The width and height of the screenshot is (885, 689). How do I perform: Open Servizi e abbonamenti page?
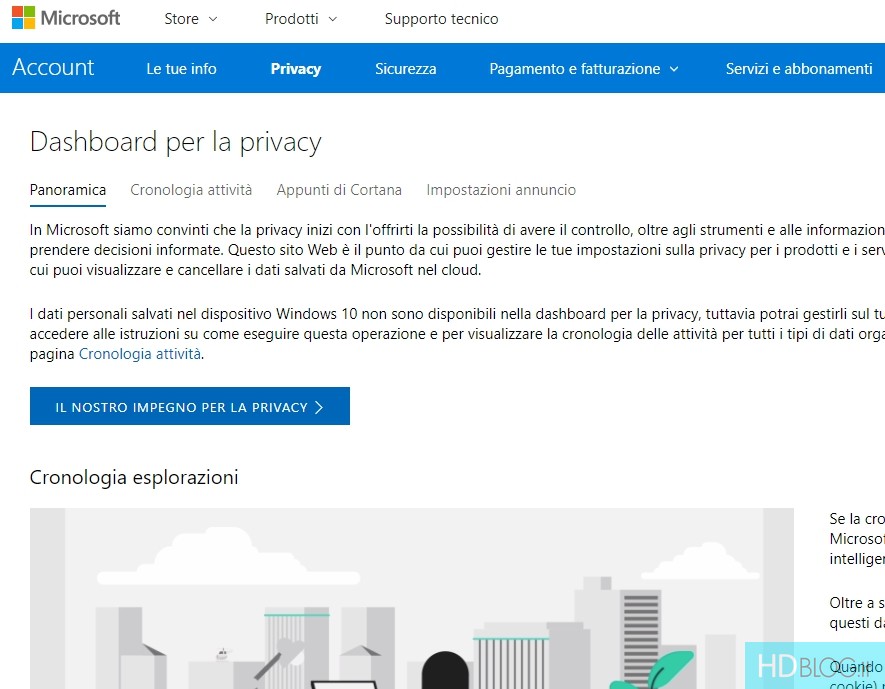pyautogui.click(x=798, y=69)
